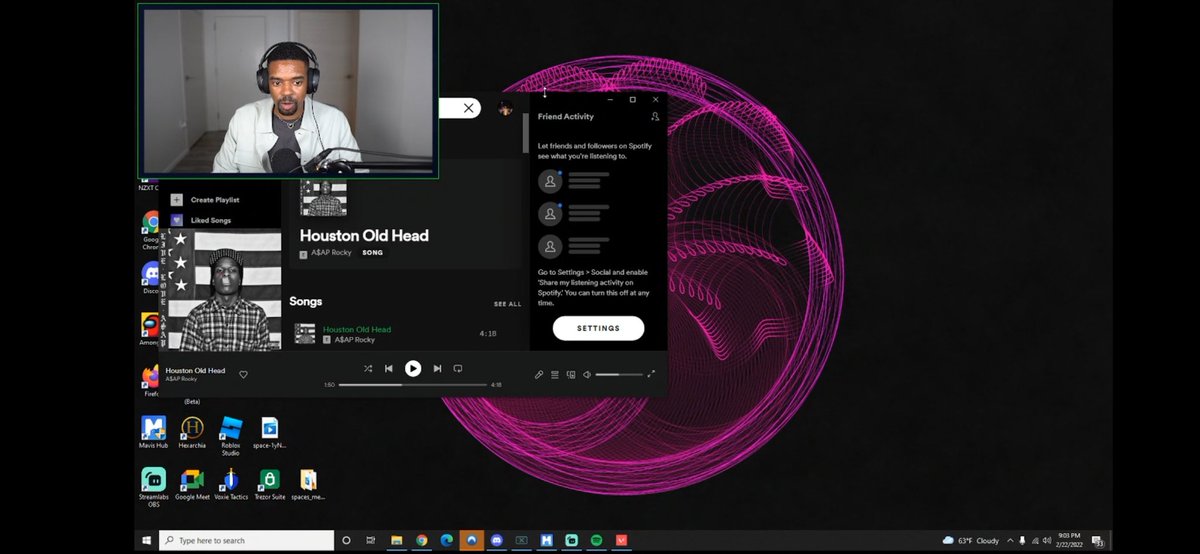Clear search with the X button
The width and height of the screenshot is (1200, 554).
click(468, 108)
